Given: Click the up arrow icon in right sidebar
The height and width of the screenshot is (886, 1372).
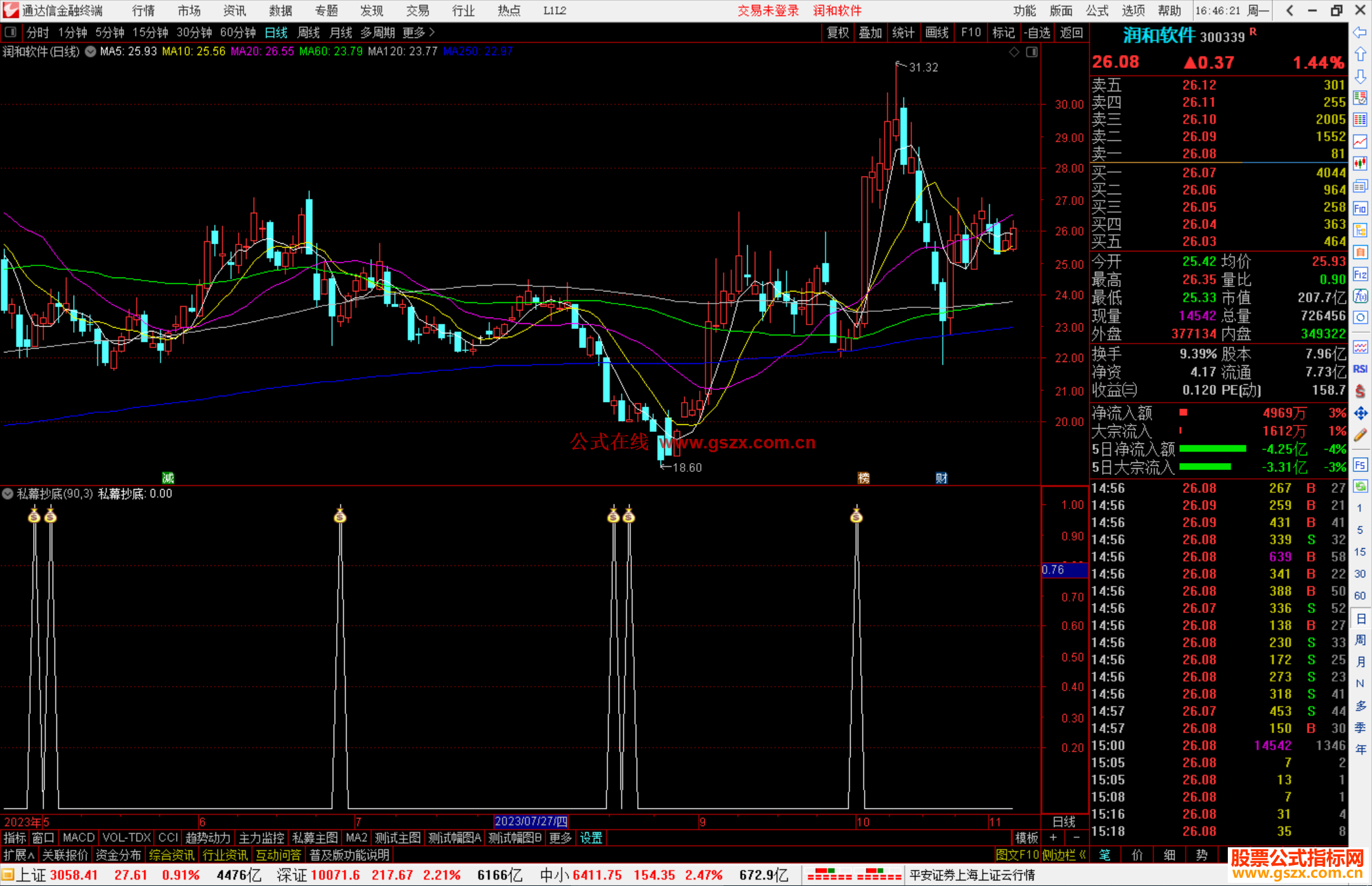Looking at the screenshot, I should click(x=1360, y=55).
